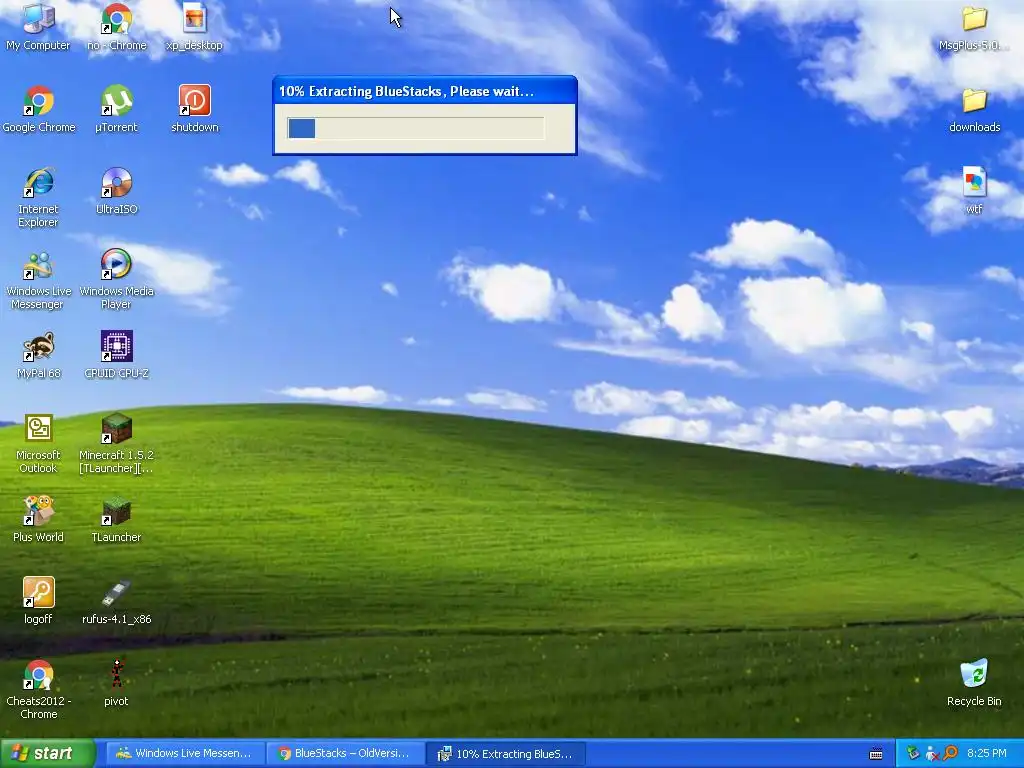Switch to the 10% Extracting BlueStacks taskbar button
Viewport: 1024px width, 768px height.
click(506, 754)
